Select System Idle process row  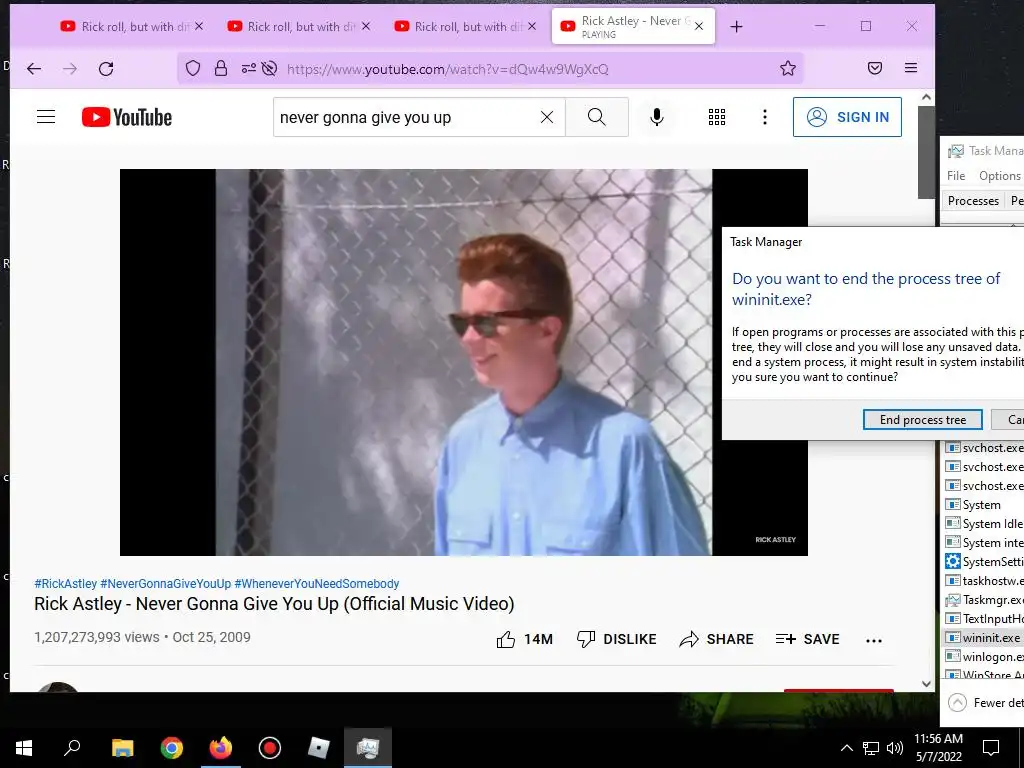point(984,524)
